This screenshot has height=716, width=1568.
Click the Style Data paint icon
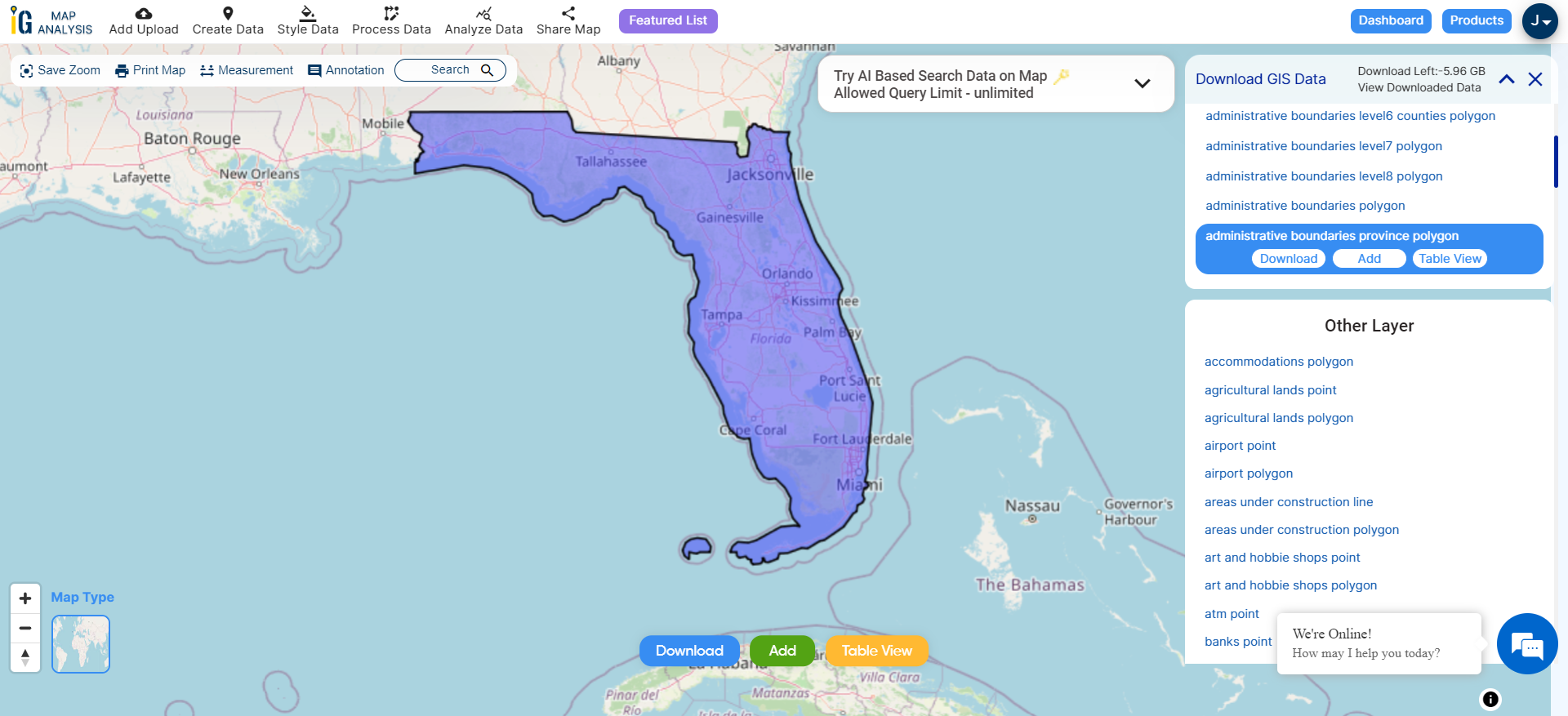pos(308,14)
